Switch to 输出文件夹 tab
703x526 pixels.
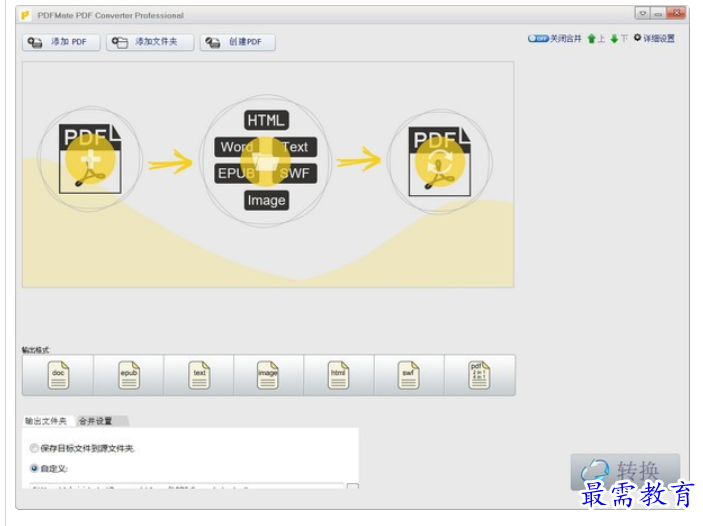(x=46, y=421)
